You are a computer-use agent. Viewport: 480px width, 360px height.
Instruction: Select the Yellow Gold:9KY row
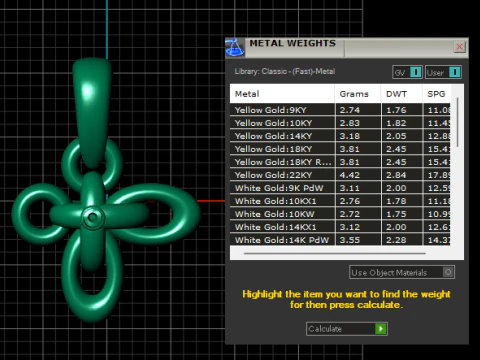340,110
